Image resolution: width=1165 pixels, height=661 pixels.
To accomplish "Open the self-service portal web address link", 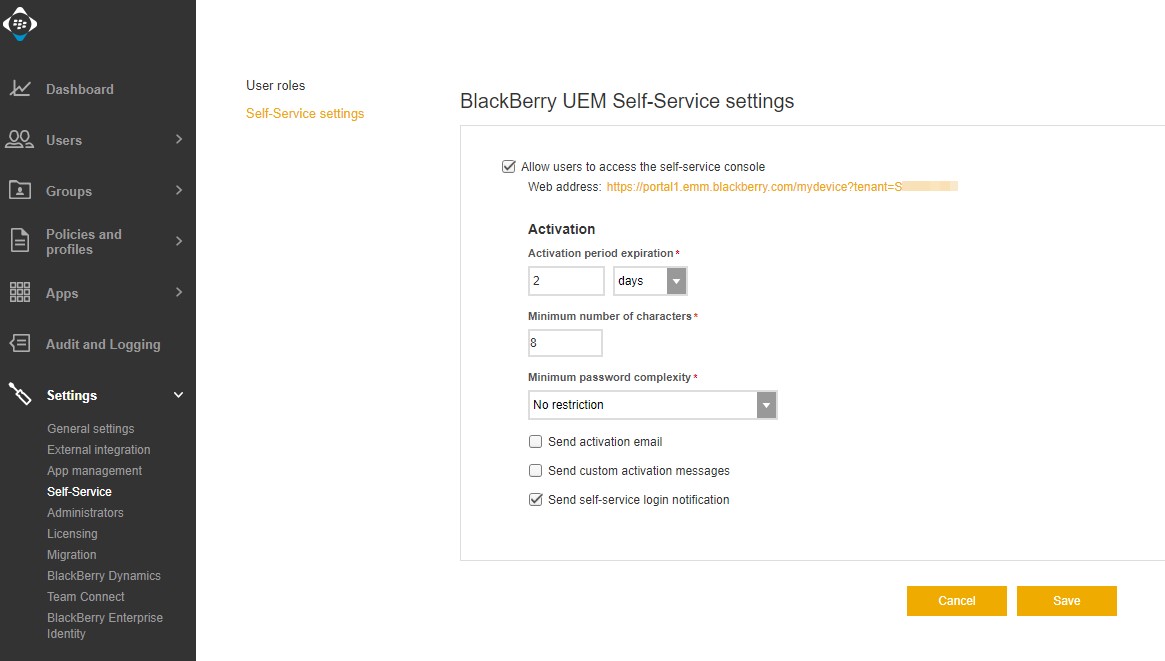I will coord(750,187).
